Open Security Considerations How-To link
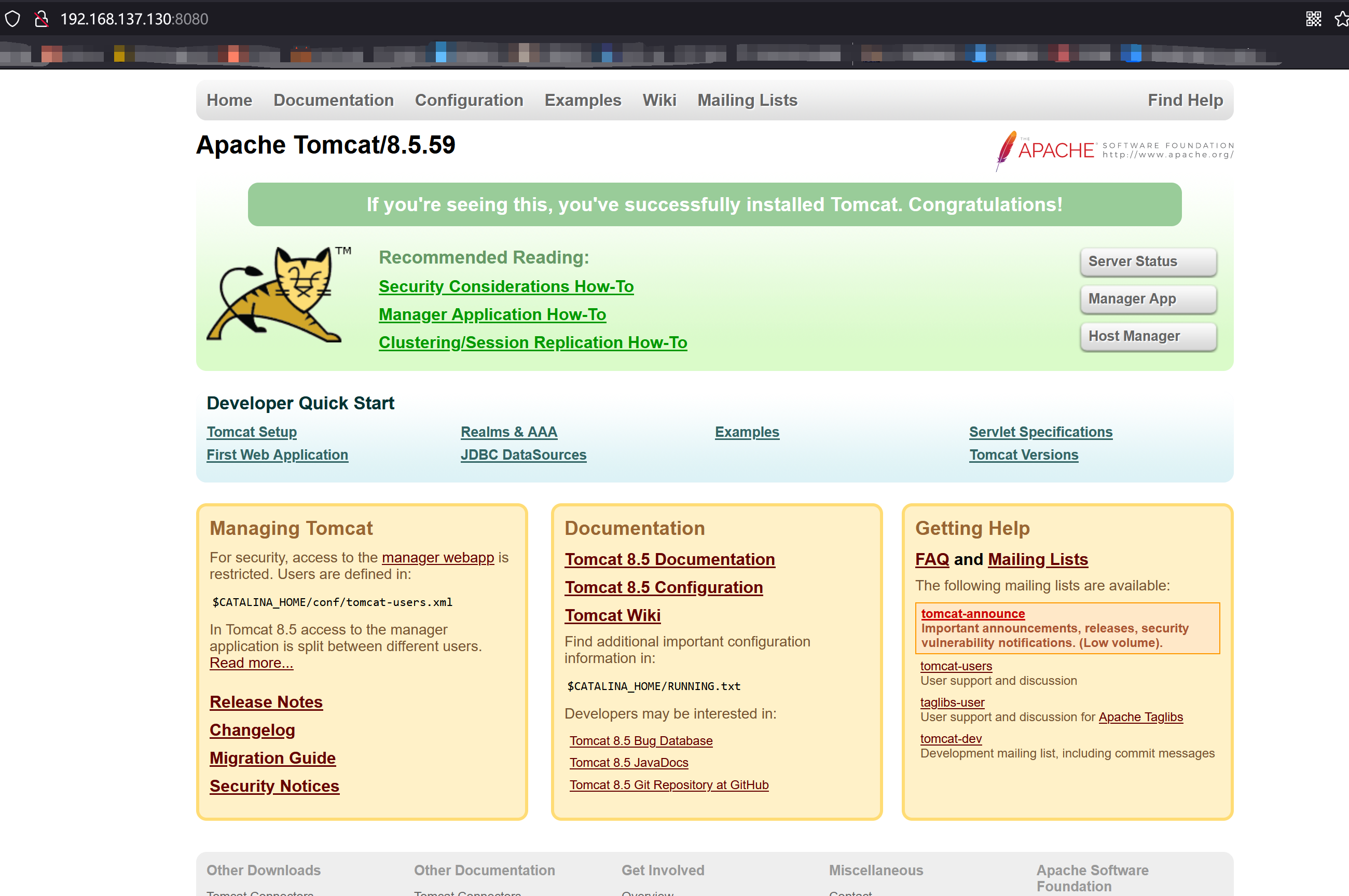 506,286
